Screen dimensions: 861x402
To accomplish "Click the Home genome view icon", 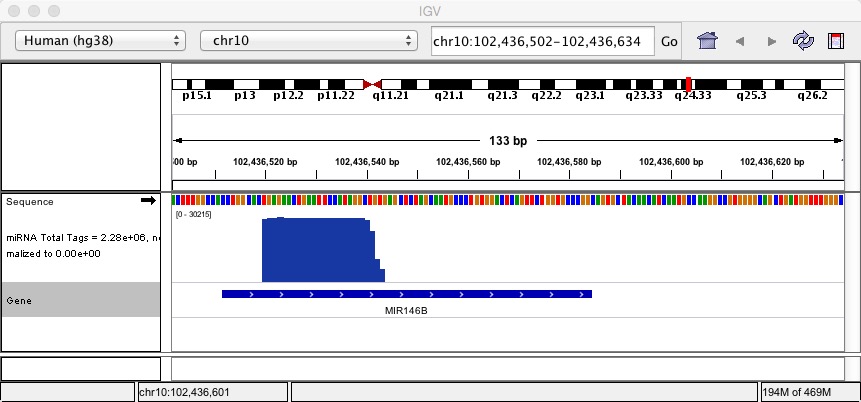I will [707, 41].
